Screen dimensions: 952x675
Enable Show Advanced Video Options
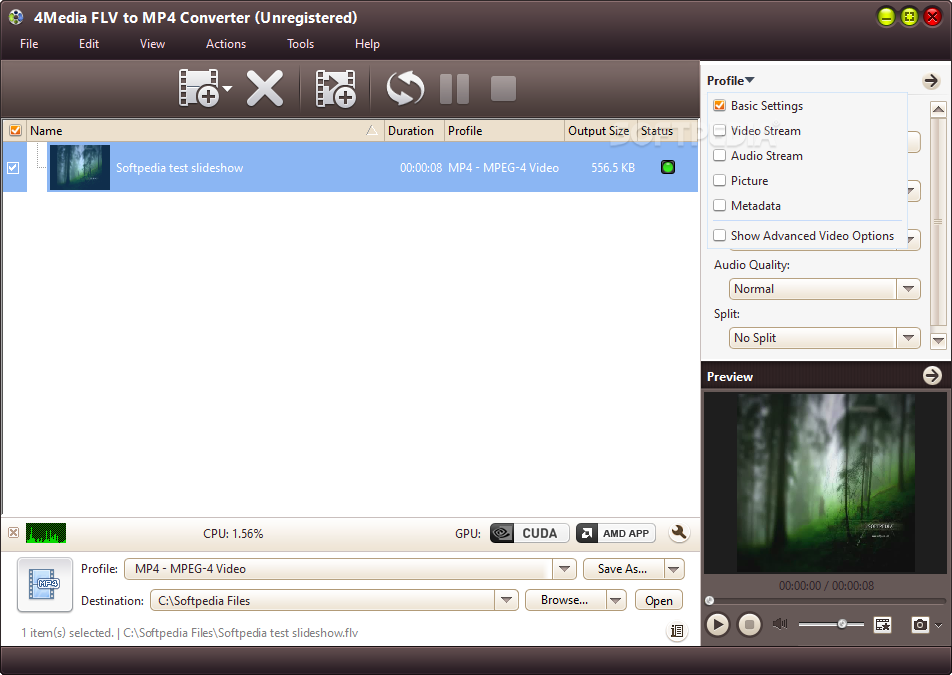tap(719, 235)
